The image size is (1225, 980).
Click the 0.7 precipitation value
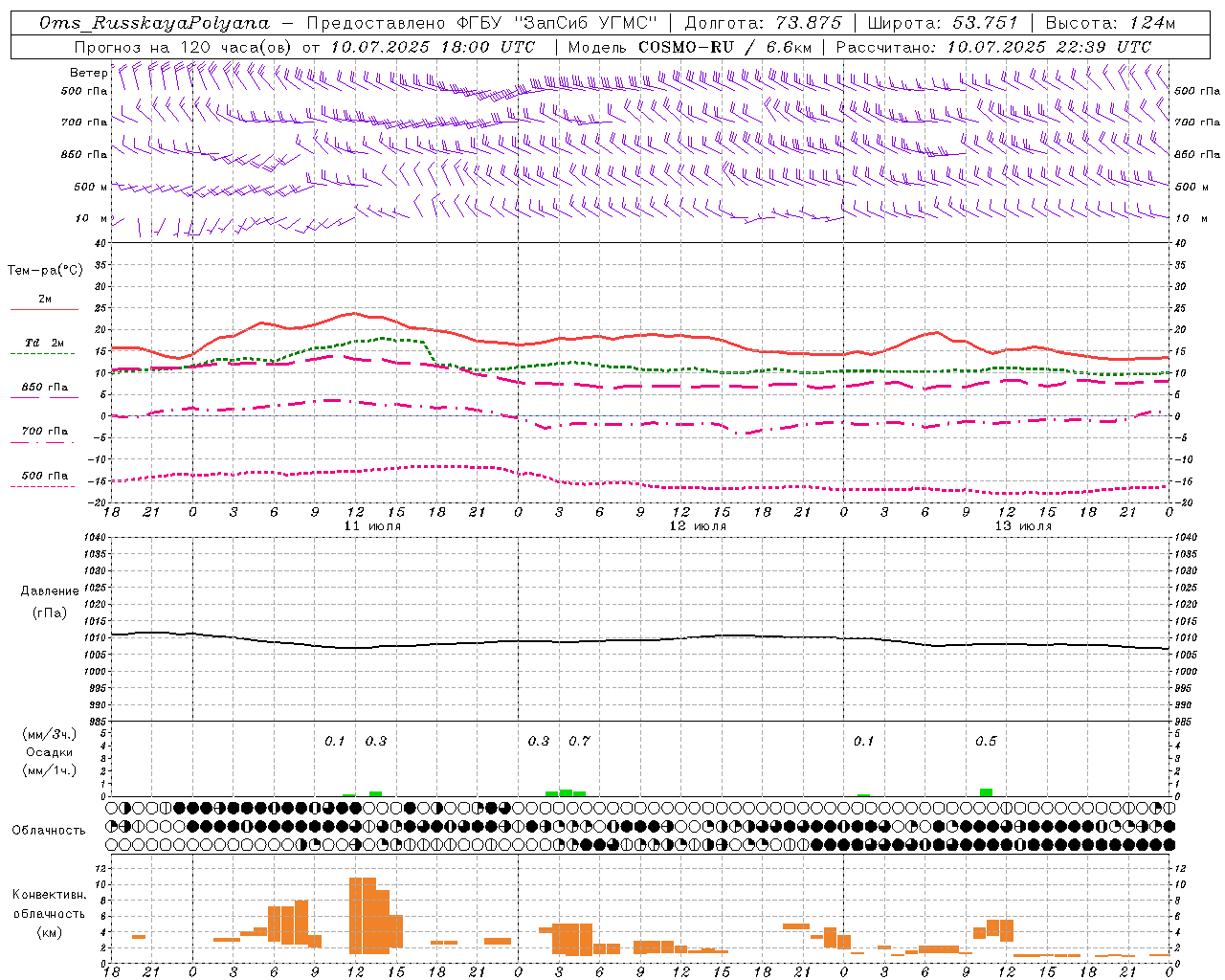579,741
